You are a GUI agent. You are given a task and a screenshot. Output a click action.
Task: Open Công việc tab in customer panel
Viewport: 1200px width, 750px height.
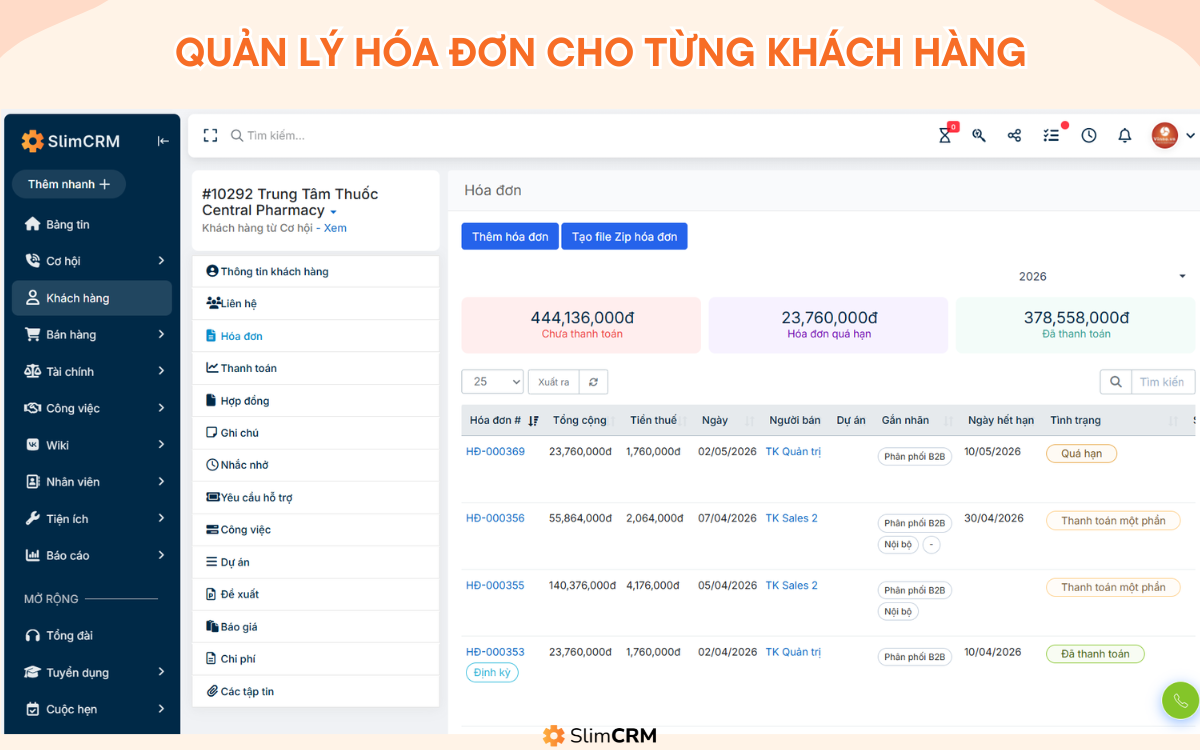click(315, 530)
